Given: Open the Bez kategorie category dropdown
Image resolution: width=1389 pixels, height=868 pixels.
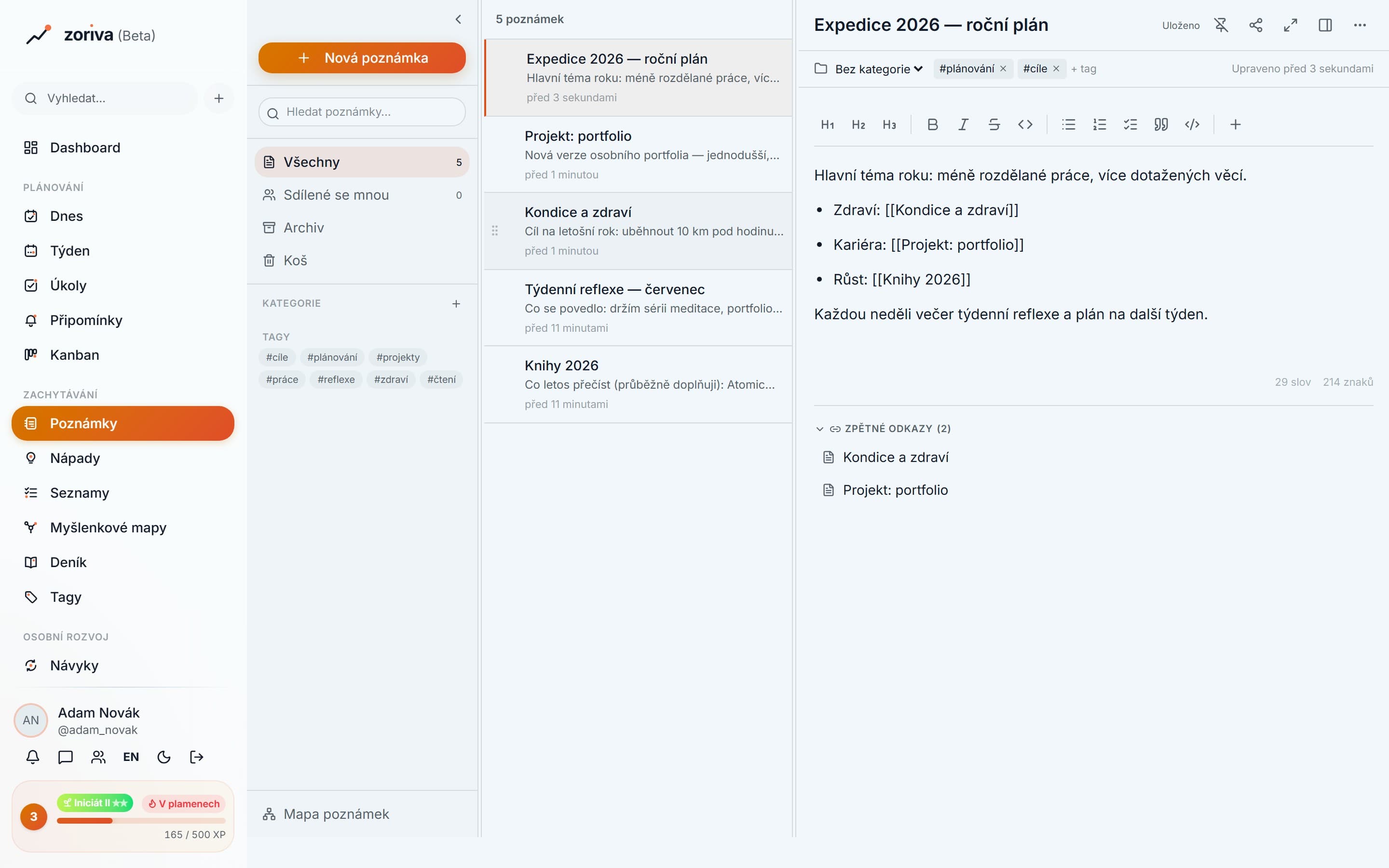Looking at the screenshot, I should [879, 69].
